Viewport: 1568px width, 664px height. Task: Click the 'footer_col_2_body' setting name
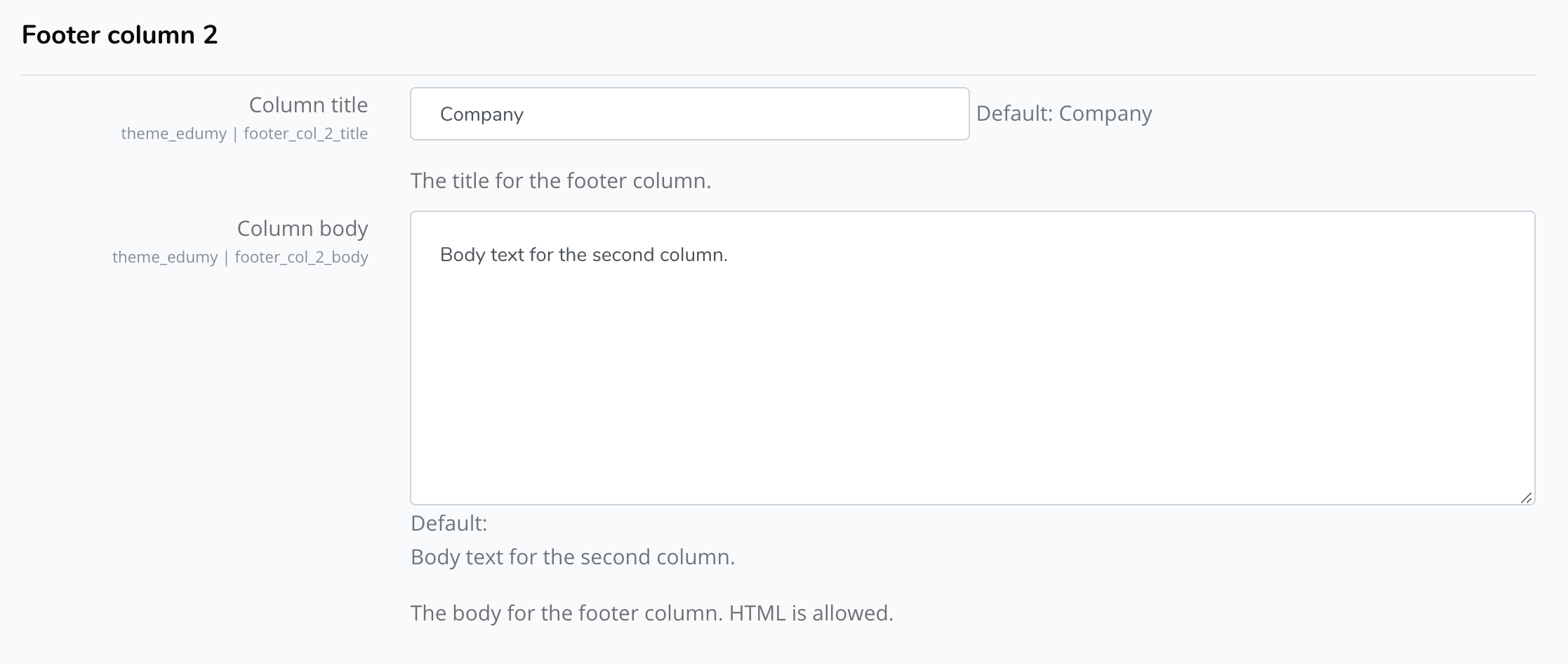[x=302, y=257]
